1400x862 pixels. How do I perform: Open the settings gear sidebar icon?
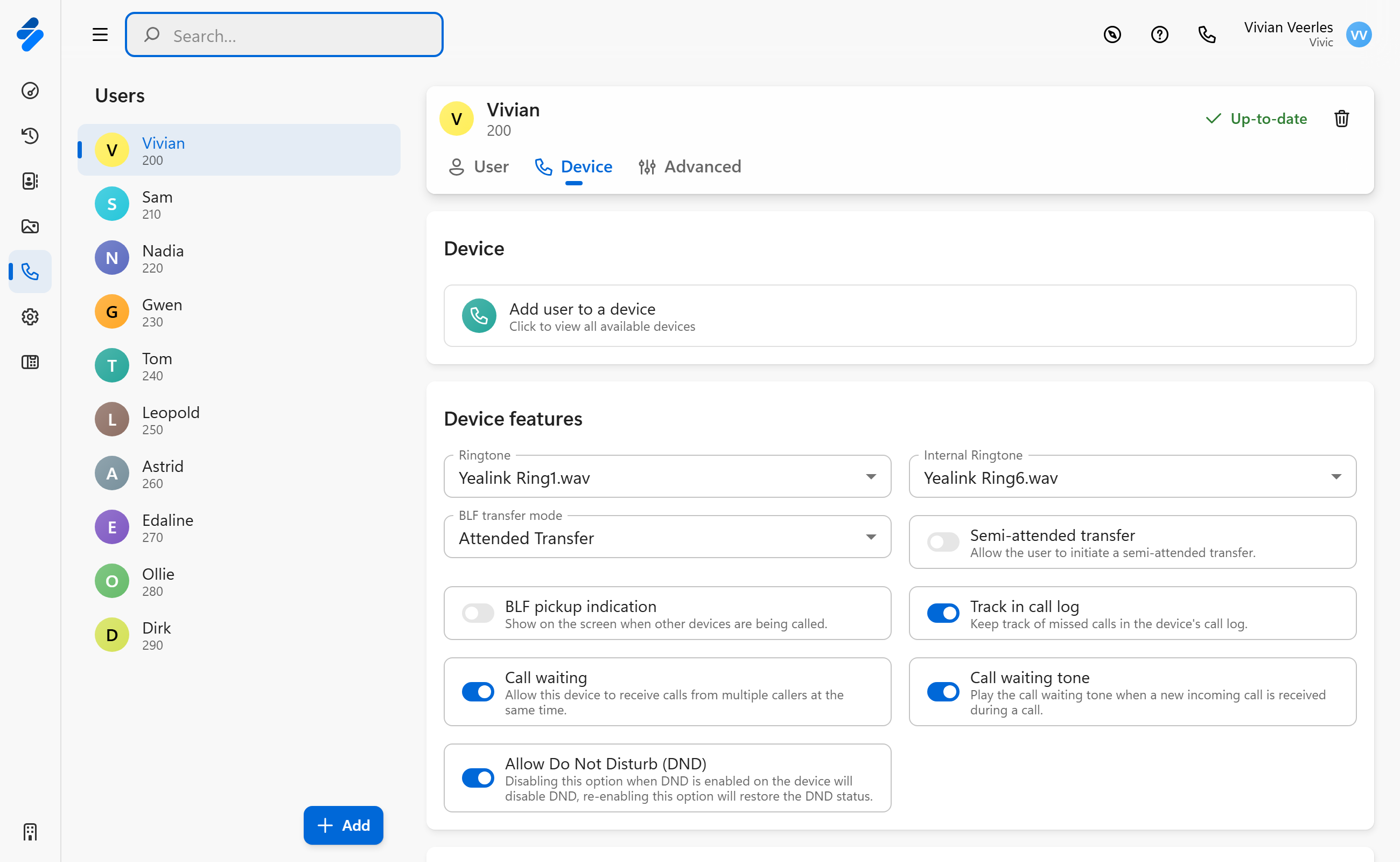(x=30, y=317)
